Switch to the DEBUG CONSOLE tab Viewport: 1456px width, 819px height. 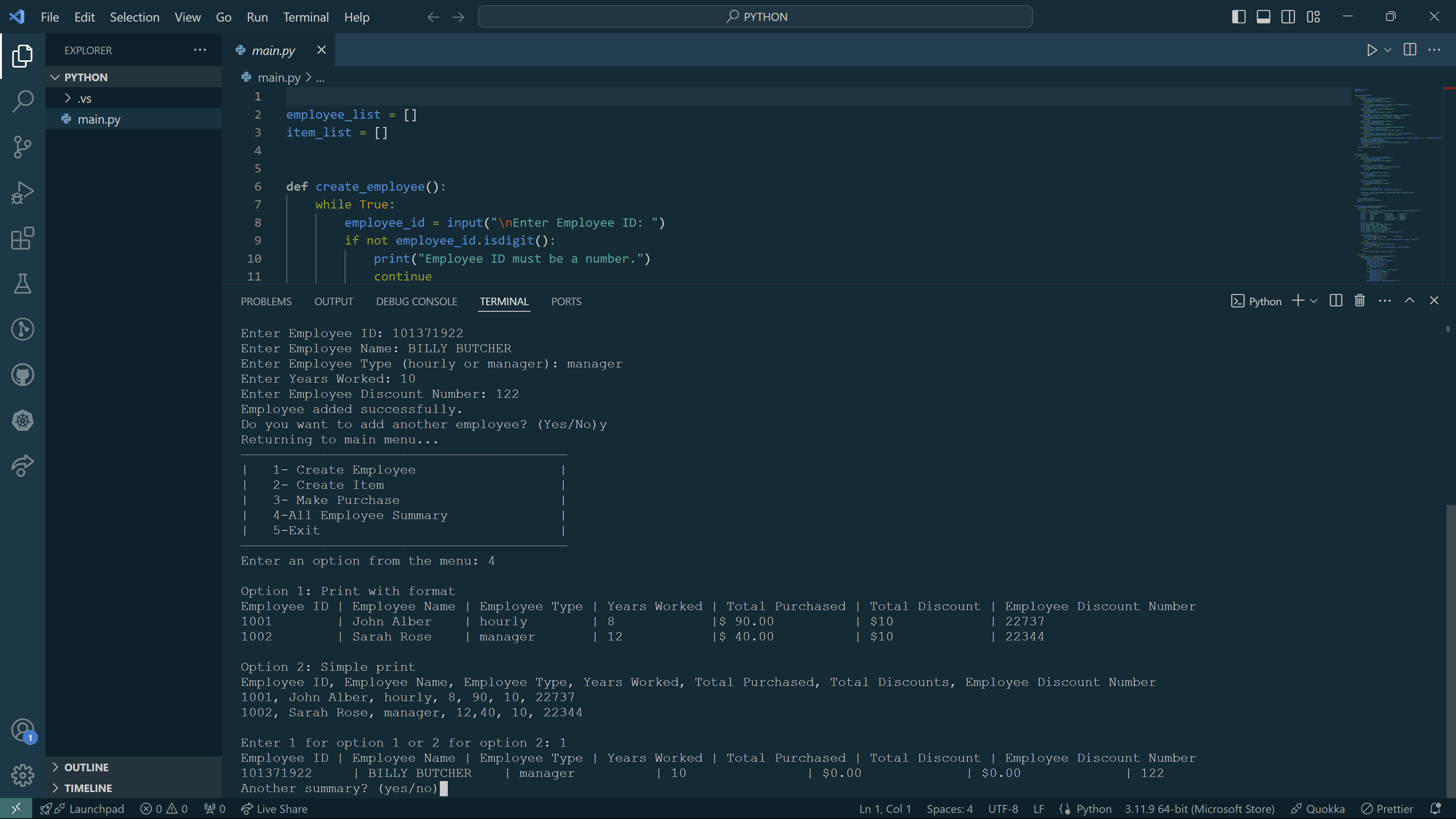click(417, 301)
